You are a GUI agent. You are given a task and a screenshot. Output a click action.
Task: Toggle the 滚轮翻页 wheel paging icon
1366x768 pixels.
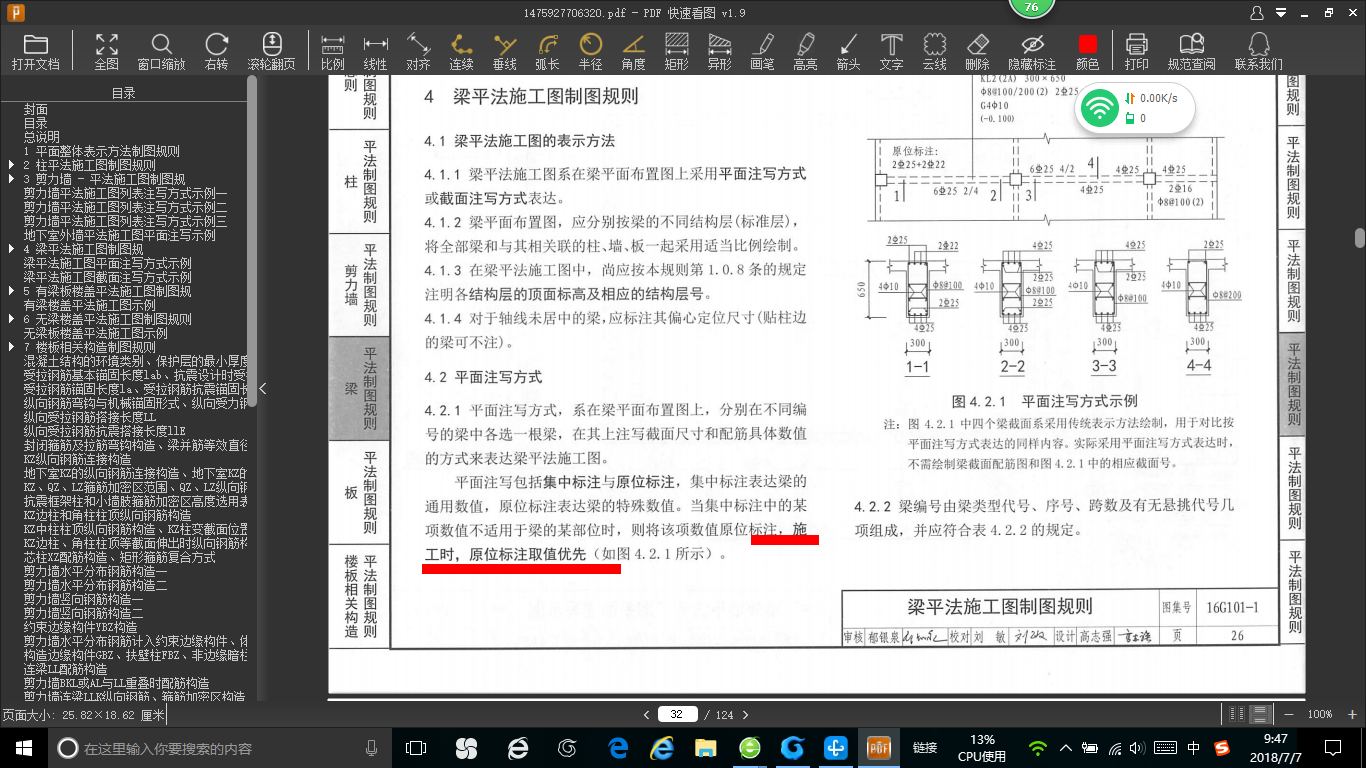[x=272, y=52]
